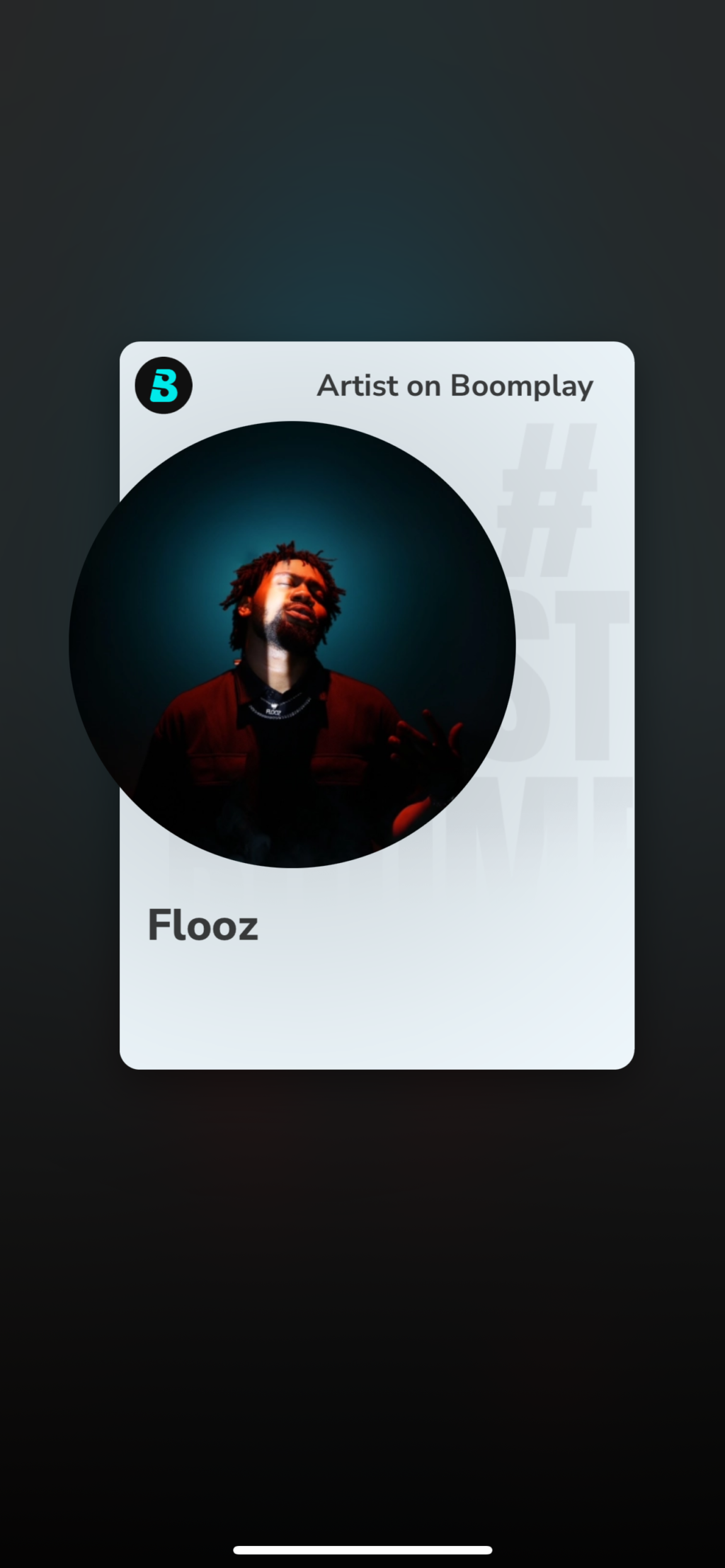Screen dimensions: 725x1568
Task: Dismiss by tapping dark area above the card
Action: tap(362, 170)
